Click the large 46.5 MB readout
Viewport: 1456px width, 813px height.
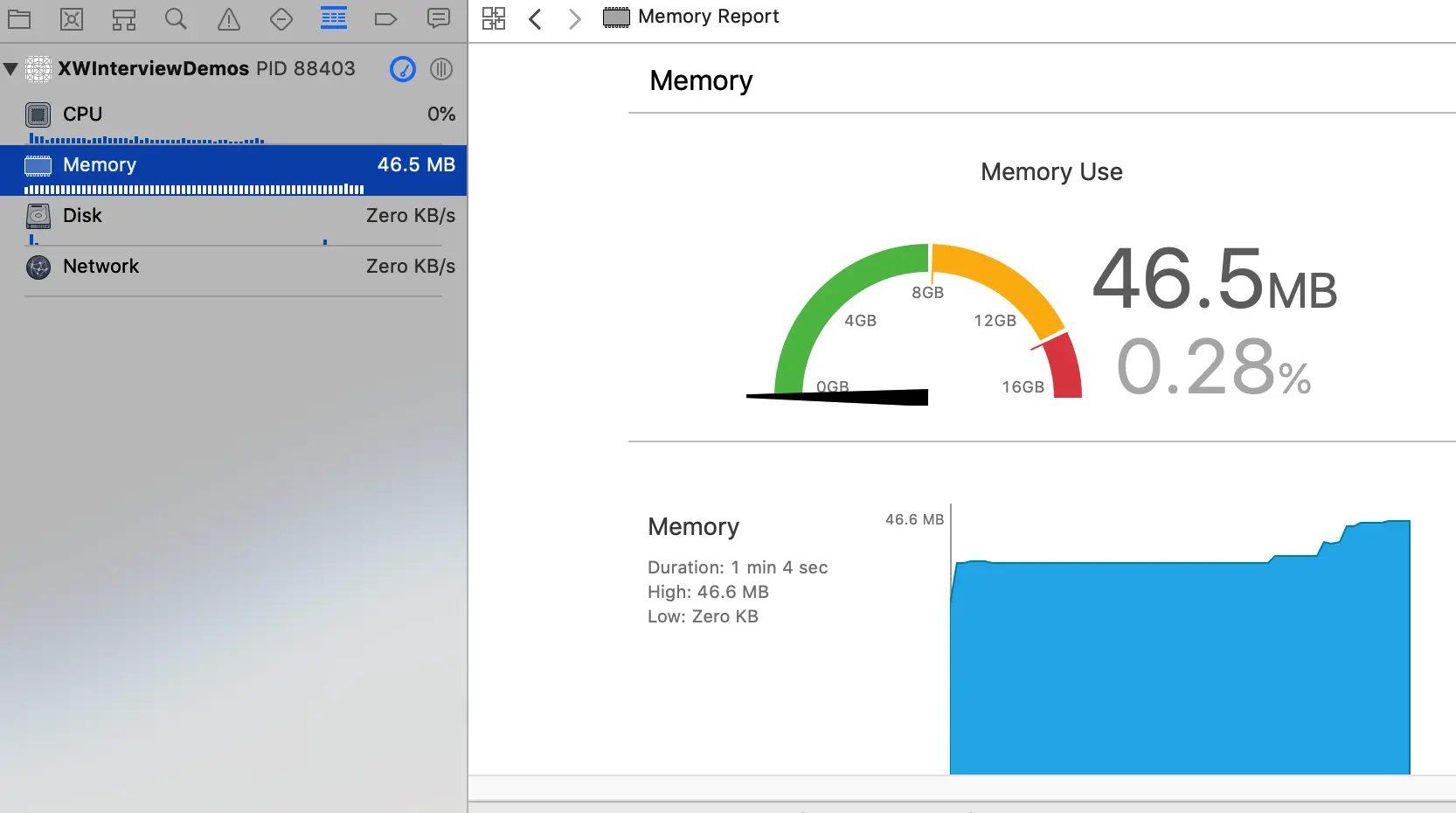[1215, 280]
